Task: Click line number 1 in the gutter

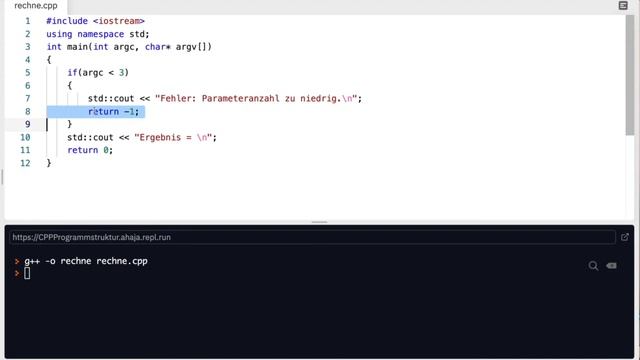Action: pyautogui.click(x=28, y=21)
